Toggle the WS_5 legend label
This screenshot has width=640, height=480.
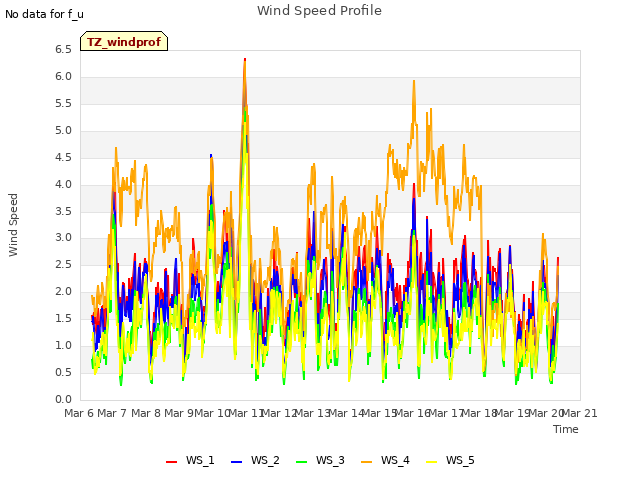(460, 460)
